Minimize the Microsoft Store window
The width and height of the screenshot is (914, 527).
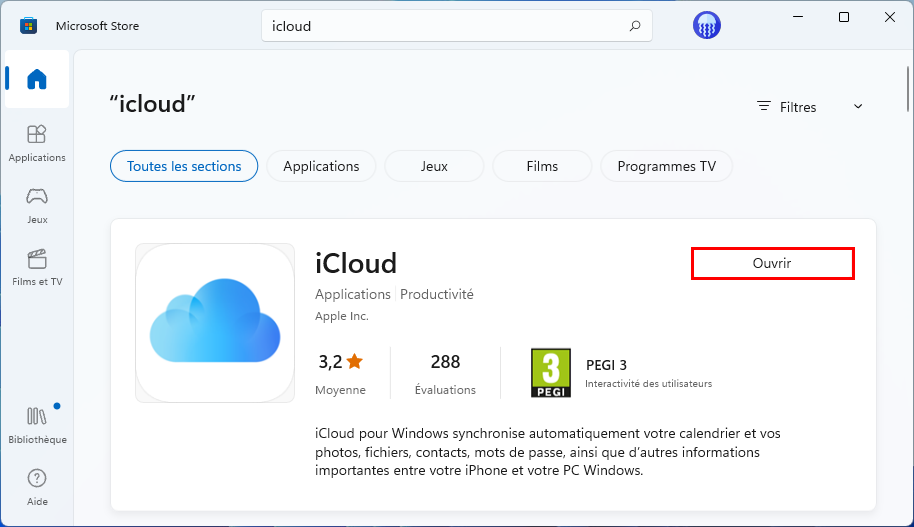[798, 17]
